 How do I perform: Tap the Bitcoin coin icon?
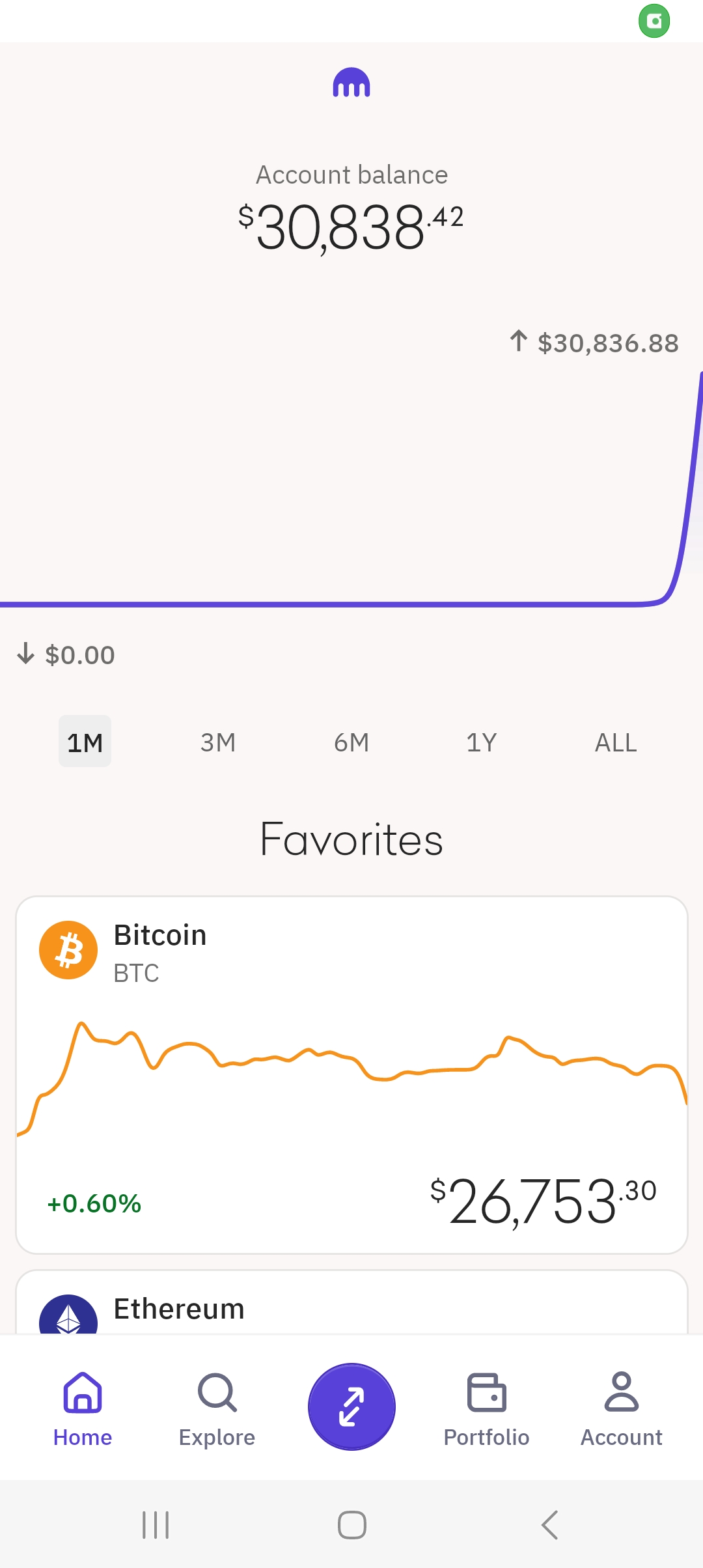coord(68,949)
